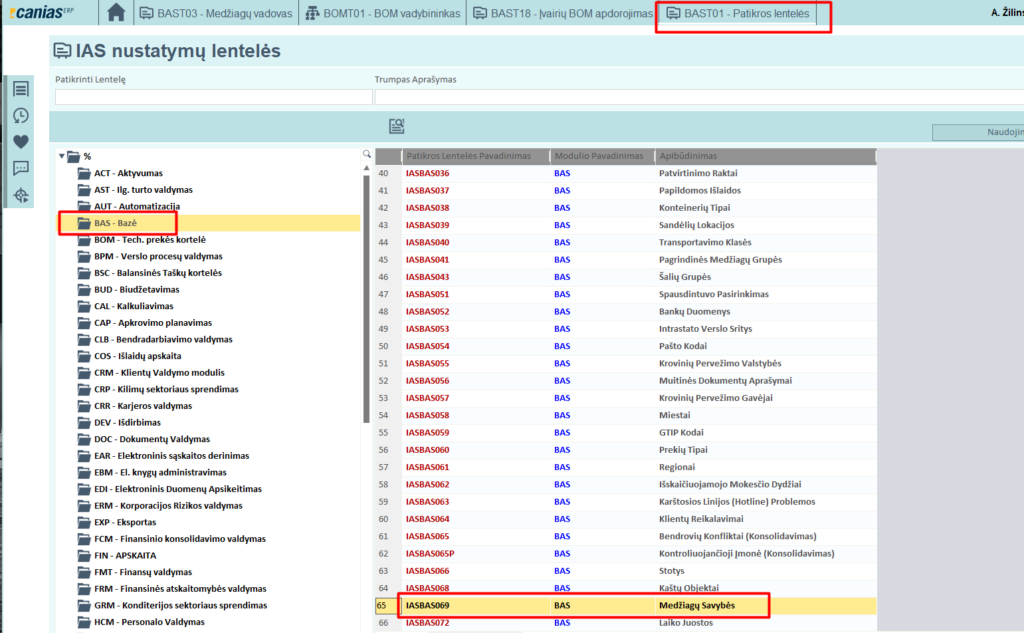This screenshot has width=1024, height=633.
Task: Click the magnifier icon beside the tree
Action: tap(367, 155)
